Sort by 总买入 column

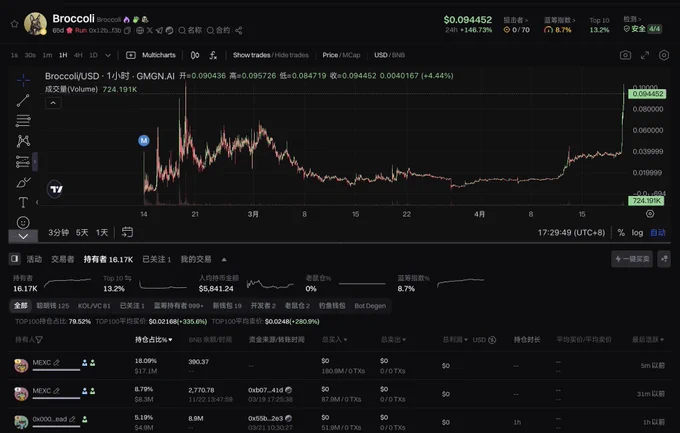click(334, 339)
